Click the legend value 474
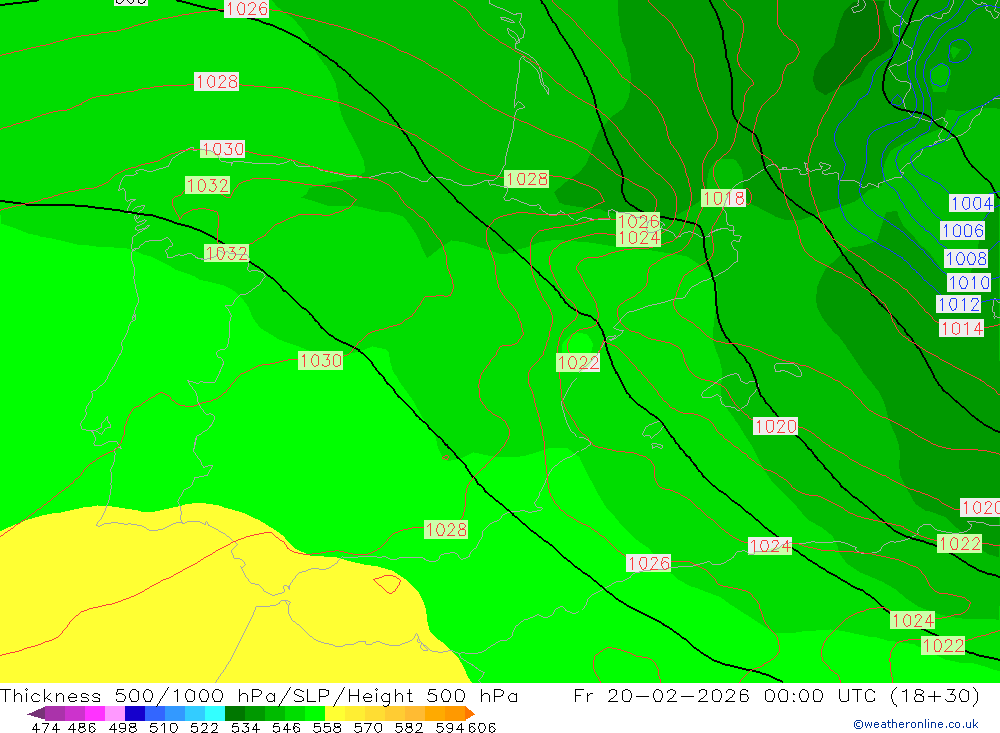The image size is (1000, 733). tap(46, 727)
